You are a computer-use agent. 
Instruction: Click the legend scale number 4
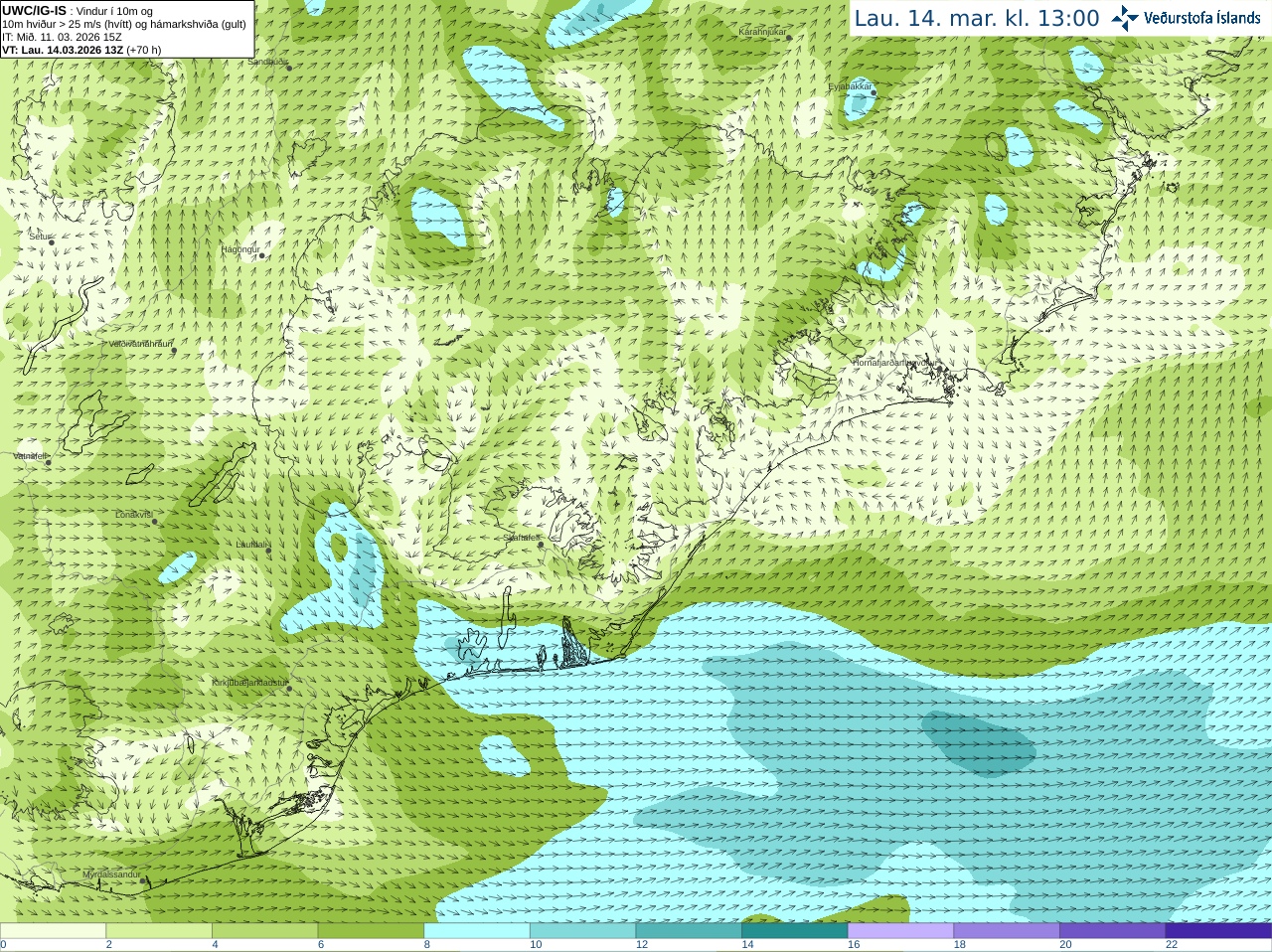point(215,945)
